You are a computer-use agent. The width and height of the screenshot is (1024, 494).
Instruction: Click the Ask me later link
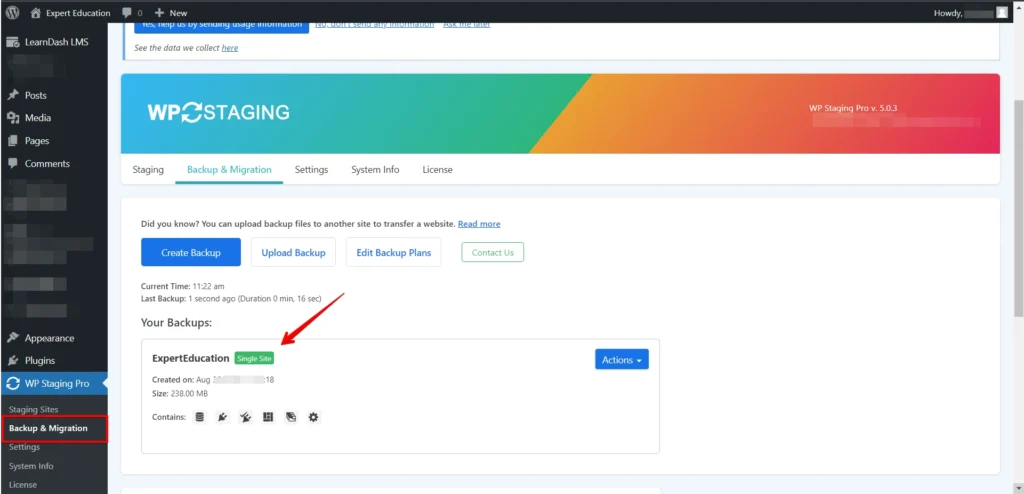467,24
